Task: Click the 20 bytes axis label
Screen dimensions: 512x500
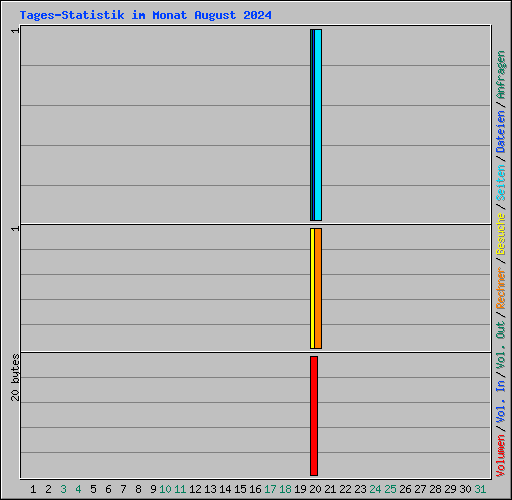Action: [15, 378]
